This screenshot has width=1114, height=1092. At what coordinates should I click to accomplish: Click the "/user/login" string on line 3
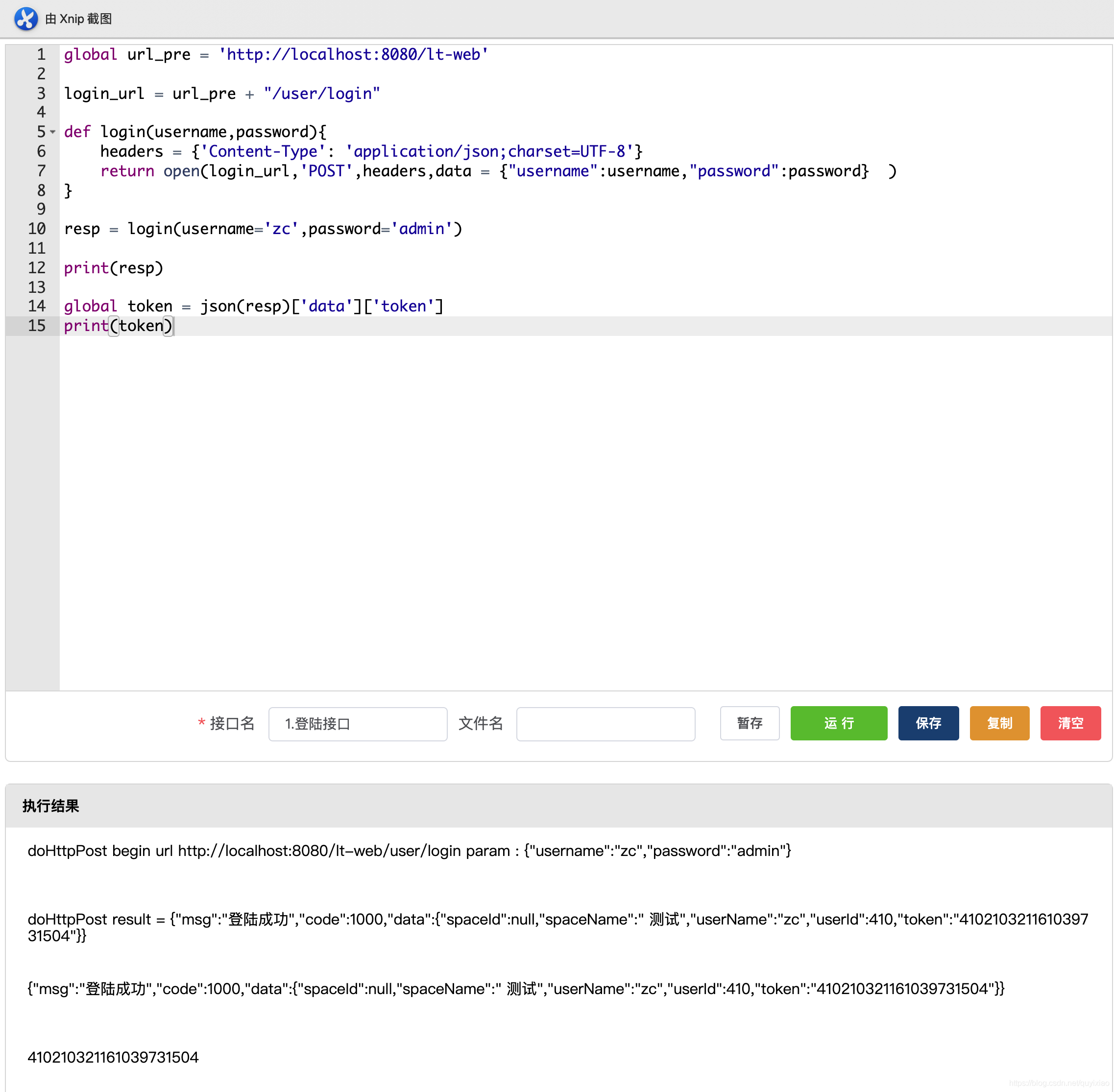tap(322, 94)
